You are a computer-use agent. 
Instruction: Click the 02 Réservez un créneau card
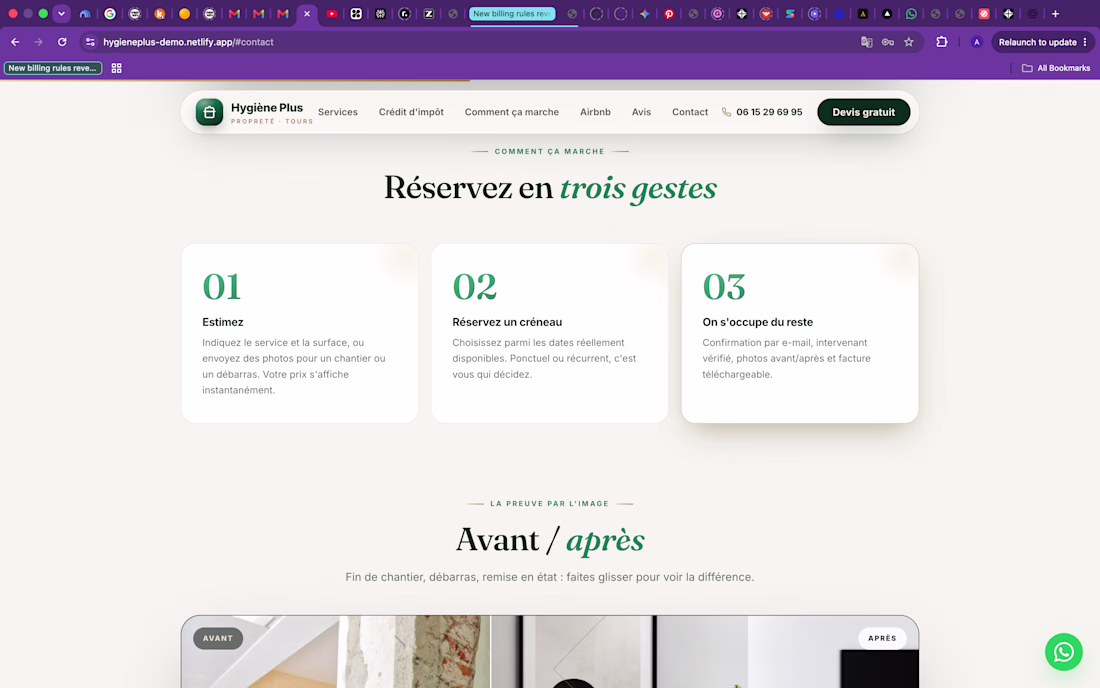550,333
